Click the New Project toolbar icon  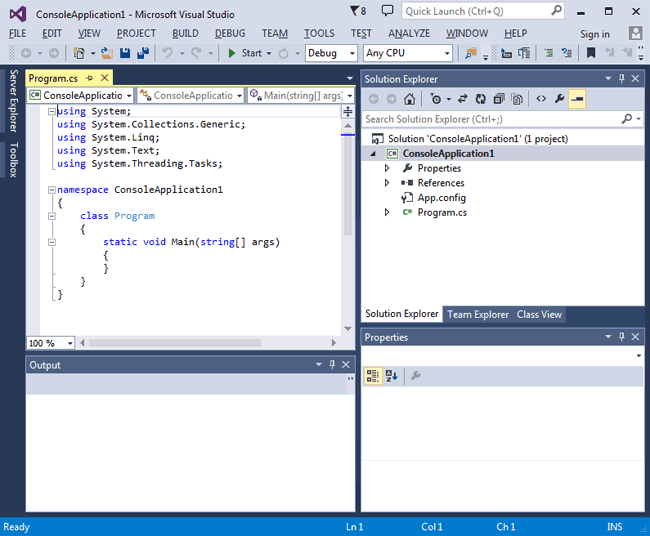coord(79,53)
